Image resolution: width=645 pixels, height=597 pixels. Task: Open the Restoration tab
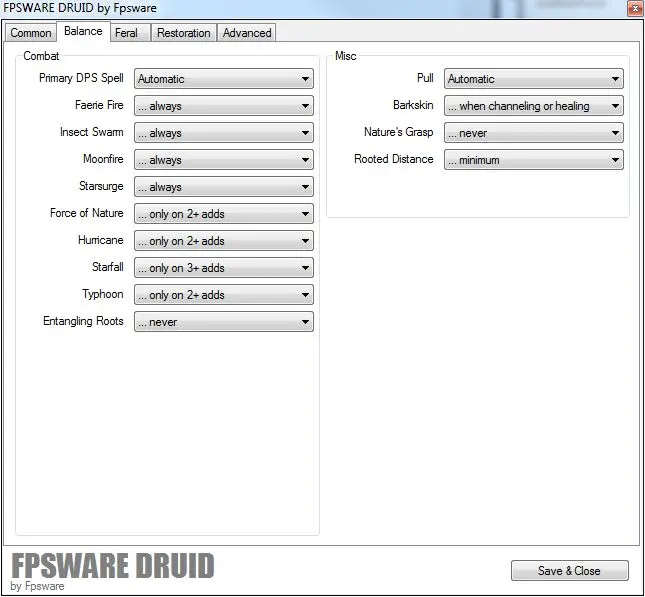coord(183,33)
